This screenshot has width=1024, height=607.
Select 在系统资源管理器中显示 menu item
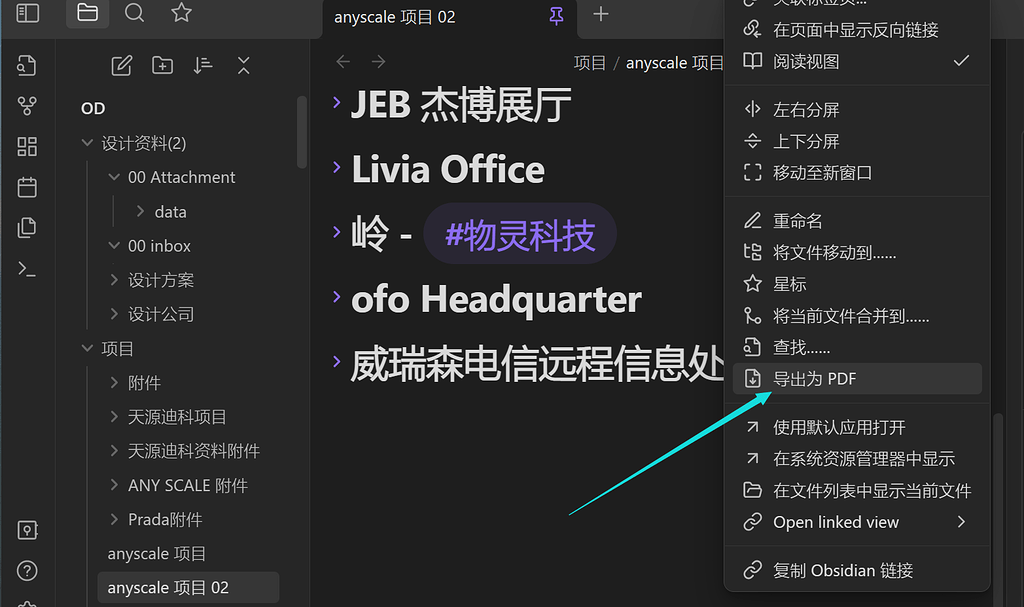(857, 459)
